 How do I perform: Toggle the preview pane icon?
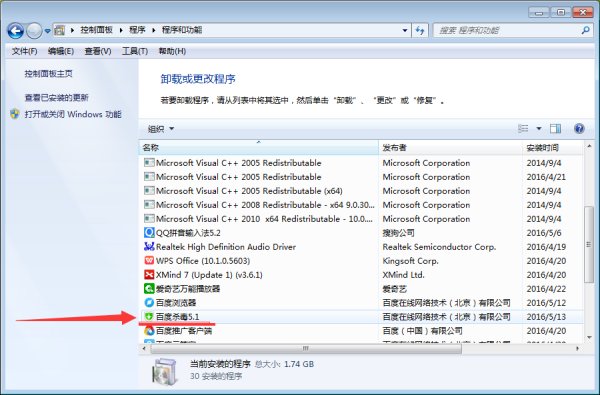pos(555,129)
